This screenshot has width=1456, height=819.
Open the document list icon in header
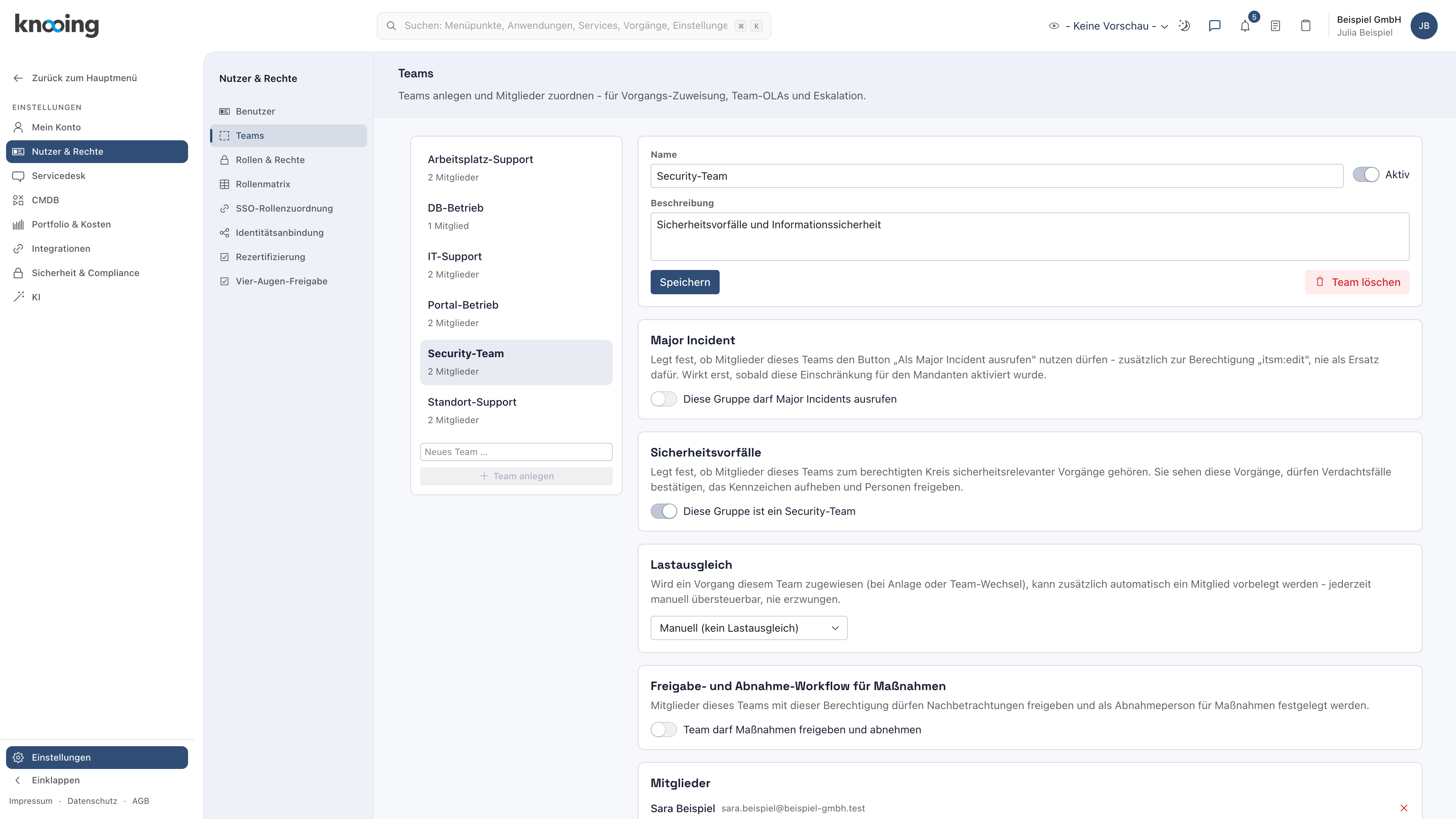(1275, 25)
